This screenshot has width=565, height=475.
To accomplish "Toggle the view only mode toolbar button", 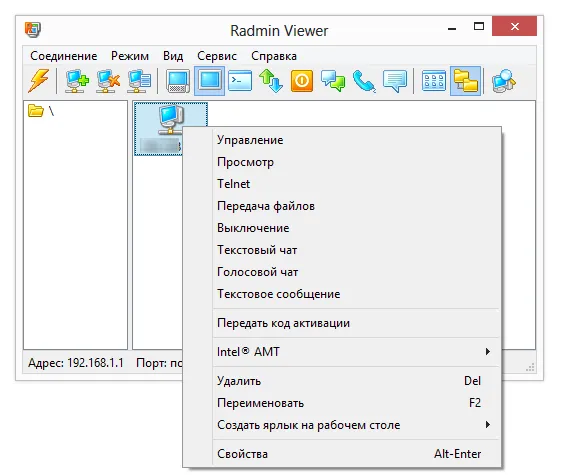I will pyautogui.click(x=209, y=81).
